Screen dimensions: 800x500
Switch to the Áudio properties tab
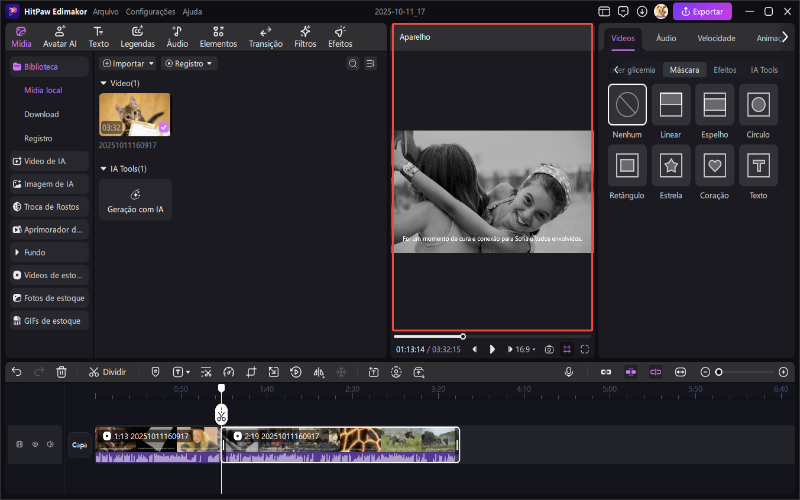point(666,38)
